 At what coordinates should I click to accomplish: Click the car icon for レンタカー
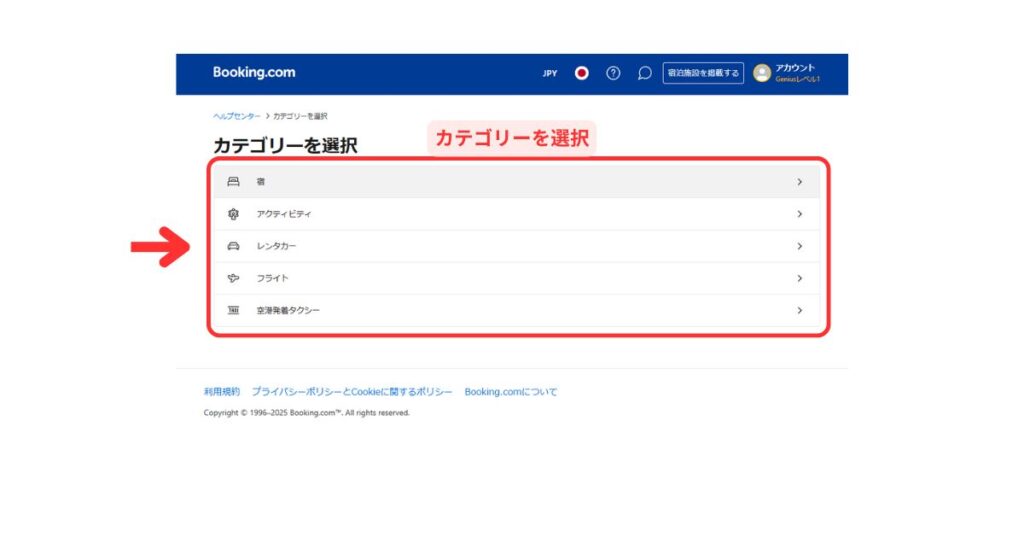coord(233,246)
